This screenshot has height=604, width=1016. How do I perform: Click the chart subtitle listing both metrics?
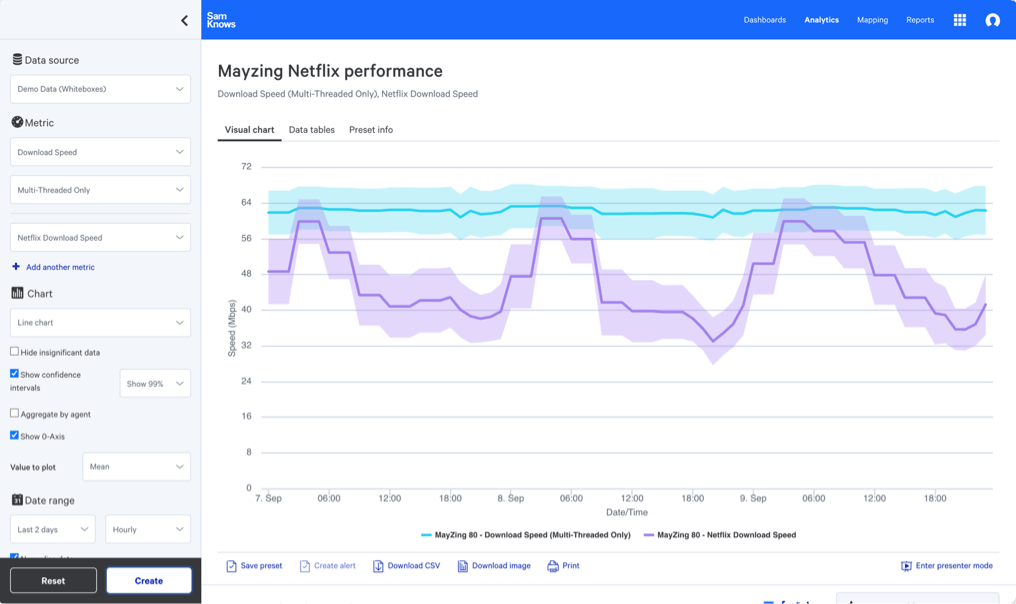pyautogui.click(x=347, y=94)
